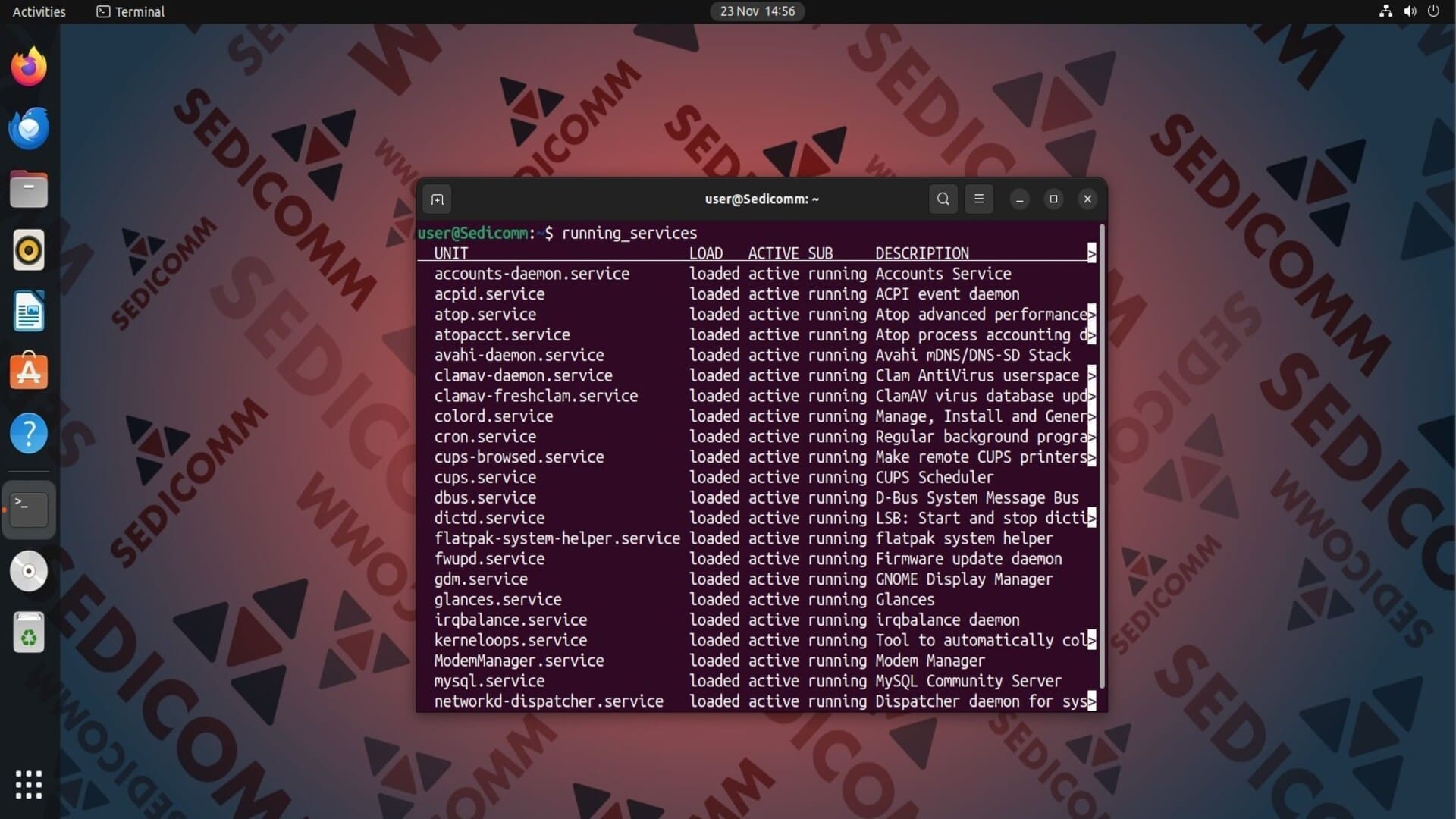Image resolution: width=1456 pixels, height=819 pixels.
Task: Click kerneloops.service unit name
Action: click(x=510, y=641)
